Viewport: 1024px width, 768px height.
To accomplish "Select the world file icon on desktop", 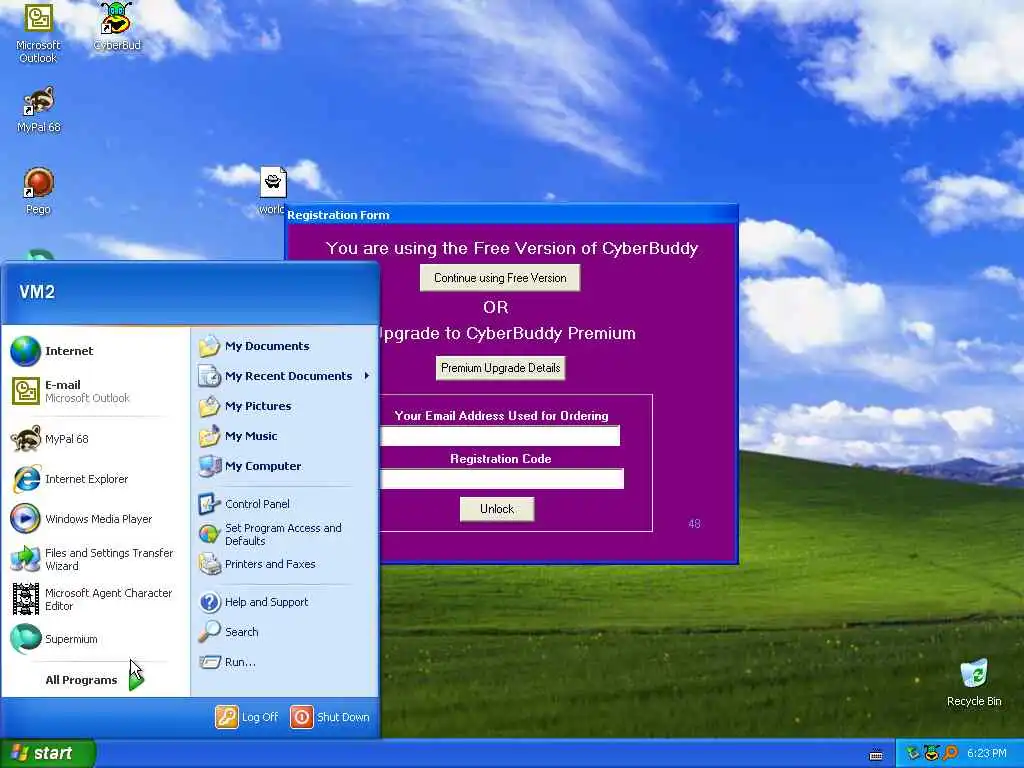I will pyautogui.click(x=273, y=189).
